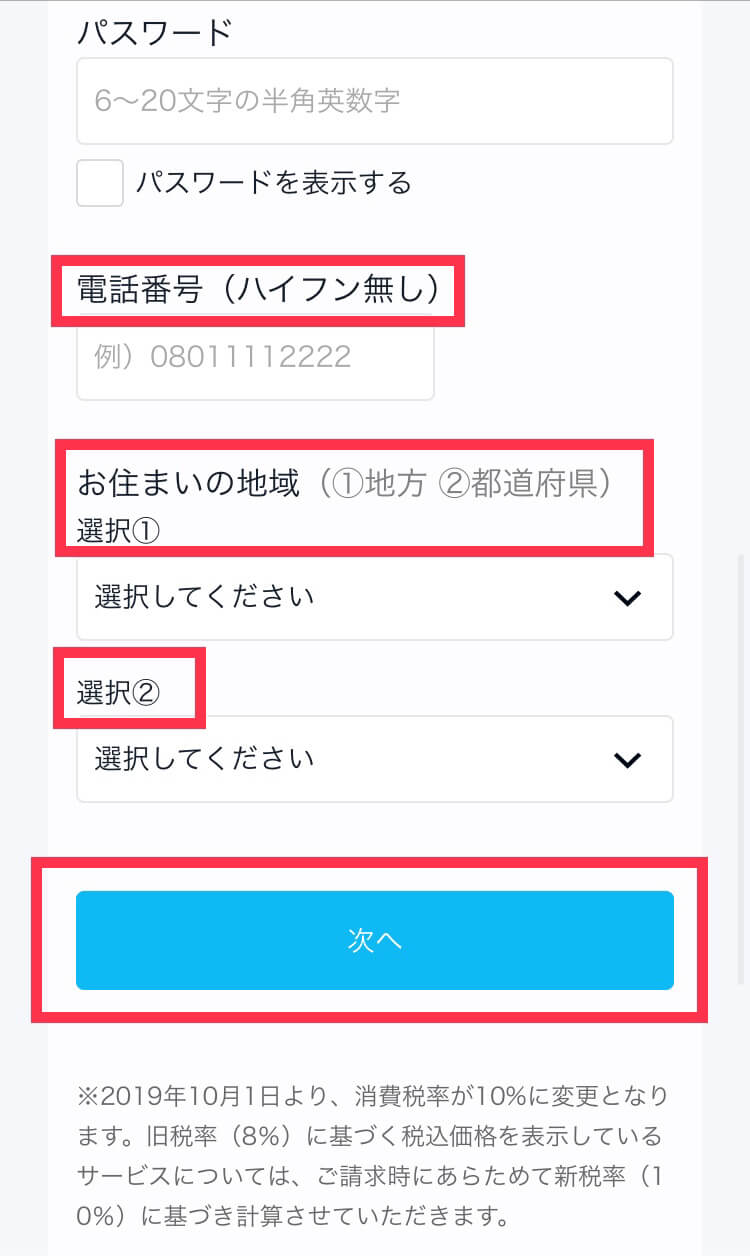750x1256 pixels.
Task: Click the blue 次へ button
Action: 375,940
